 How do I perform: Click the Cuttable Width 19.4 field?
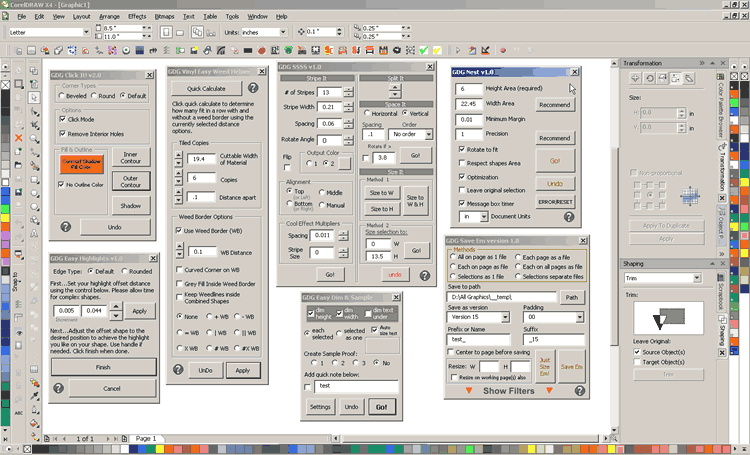click(201, 159)
